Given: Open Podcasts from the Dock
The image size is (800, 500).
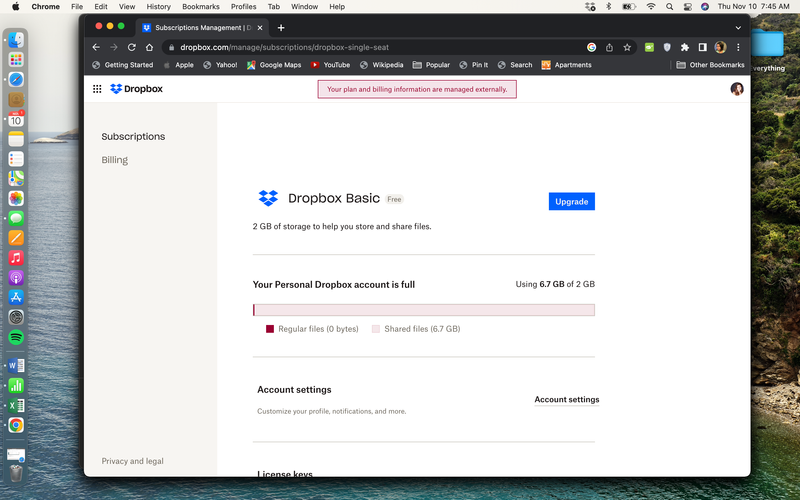Looking at the screenshot, I should 16,278.
